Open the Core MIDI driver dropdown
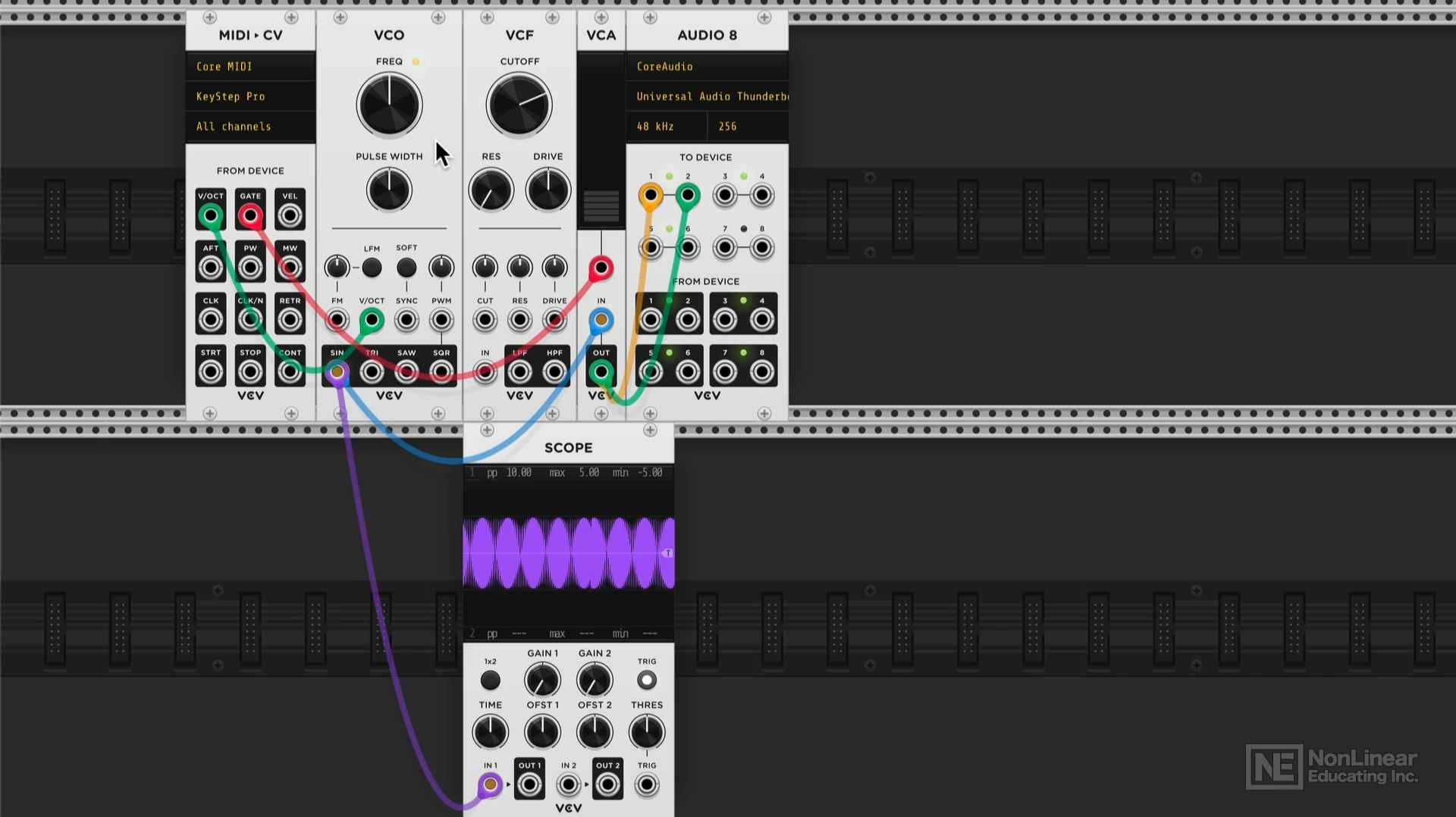The height and width of the screenshot is (817, 1456). click(x=251, y=67)
